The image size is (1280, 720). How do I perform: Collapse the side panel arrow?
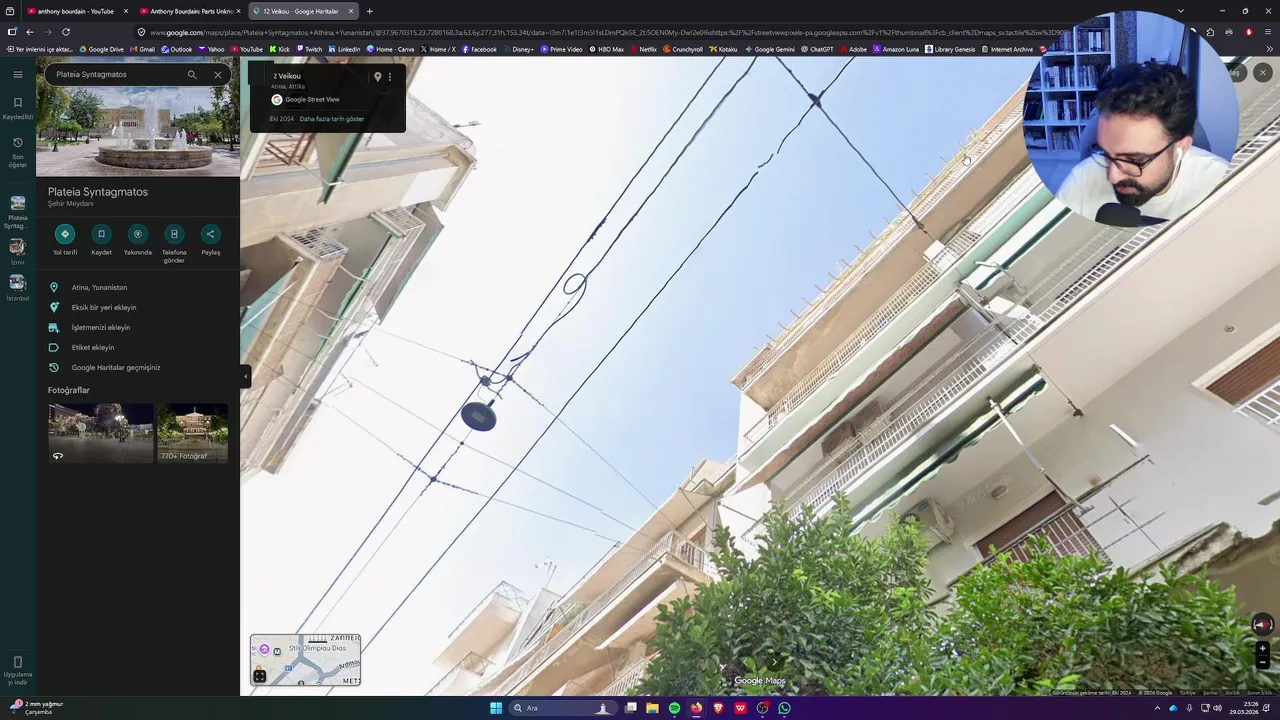245,376
